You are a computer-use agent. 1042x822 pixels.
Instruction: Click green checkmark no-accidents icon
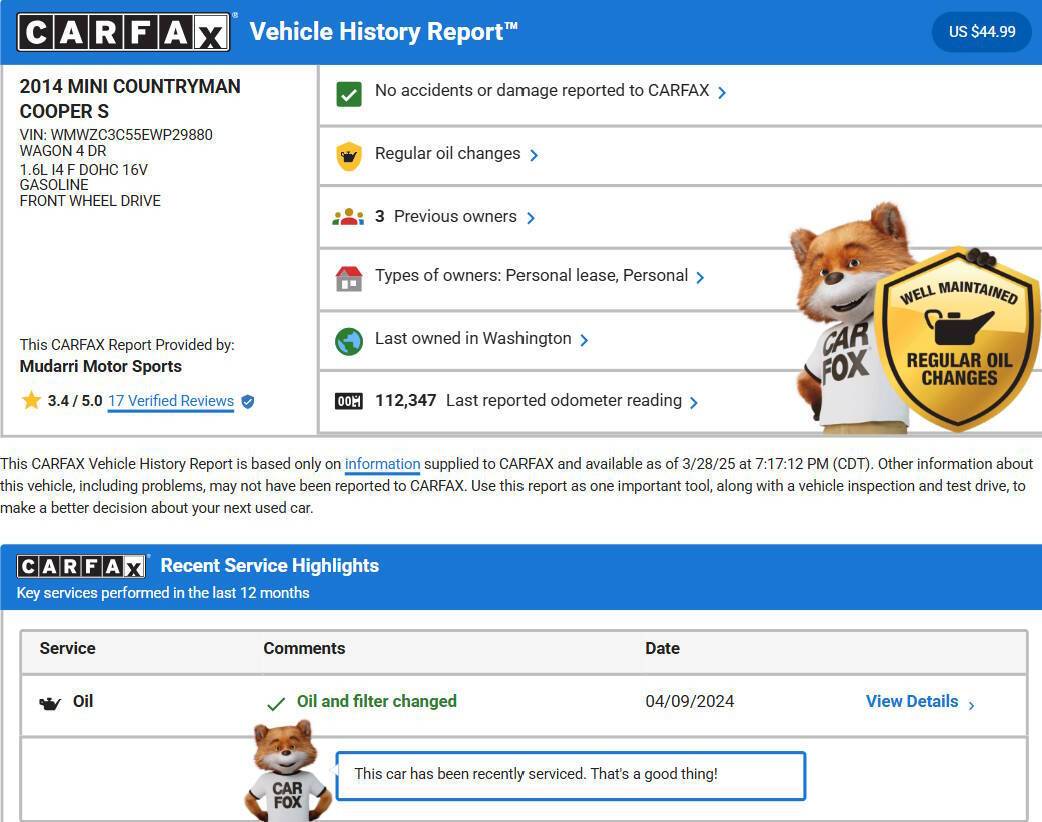pos(349,94)
